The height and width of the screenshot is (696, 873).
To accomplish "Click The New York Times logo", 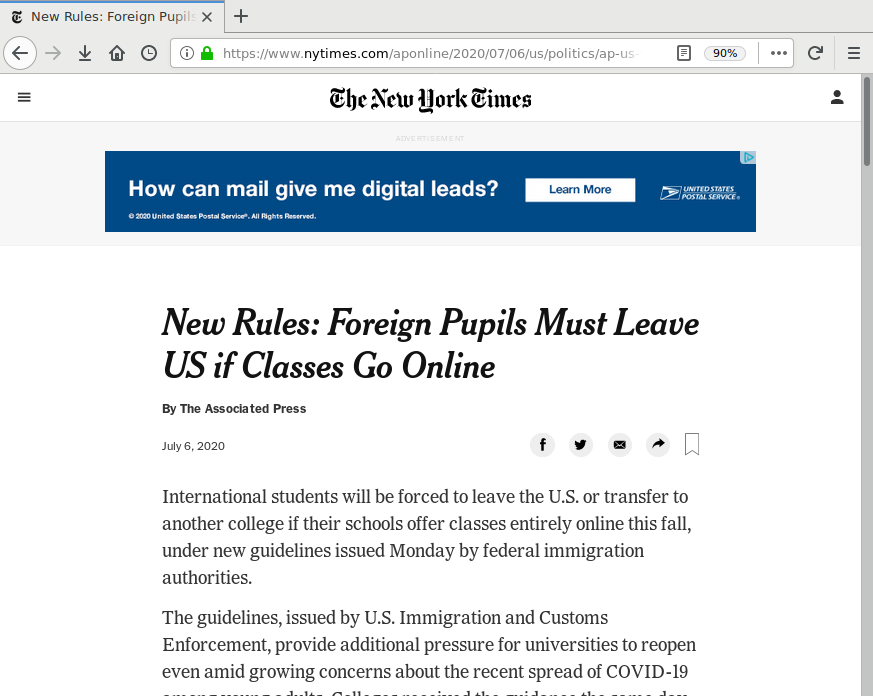I will click(431, 99).
